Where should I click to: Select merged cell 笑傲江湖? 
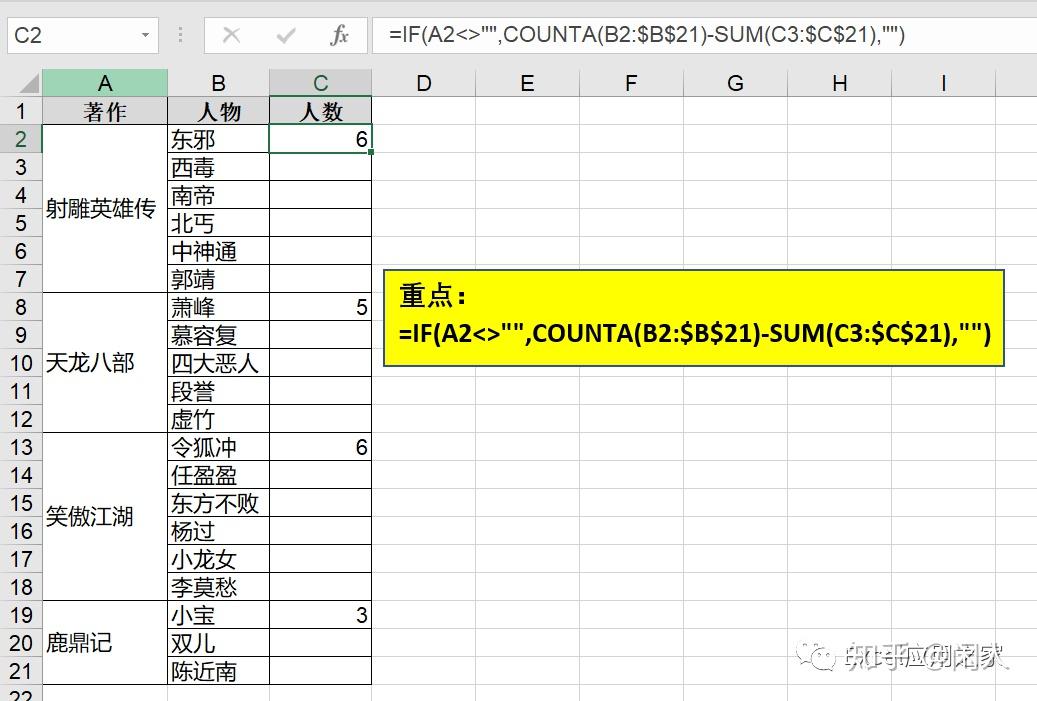pos(104,517)
